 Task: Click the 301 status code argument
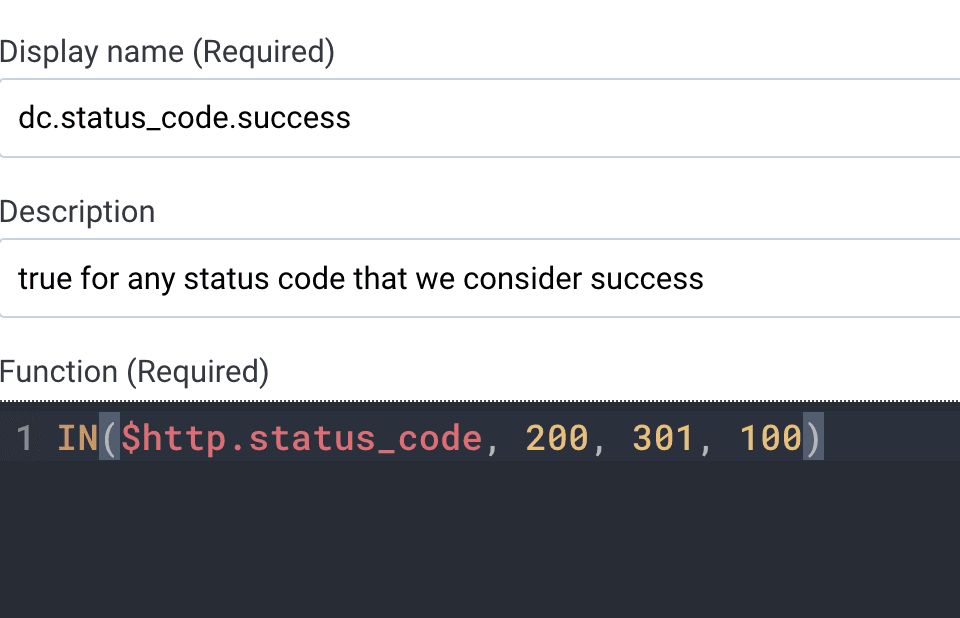tap(664, 439)
